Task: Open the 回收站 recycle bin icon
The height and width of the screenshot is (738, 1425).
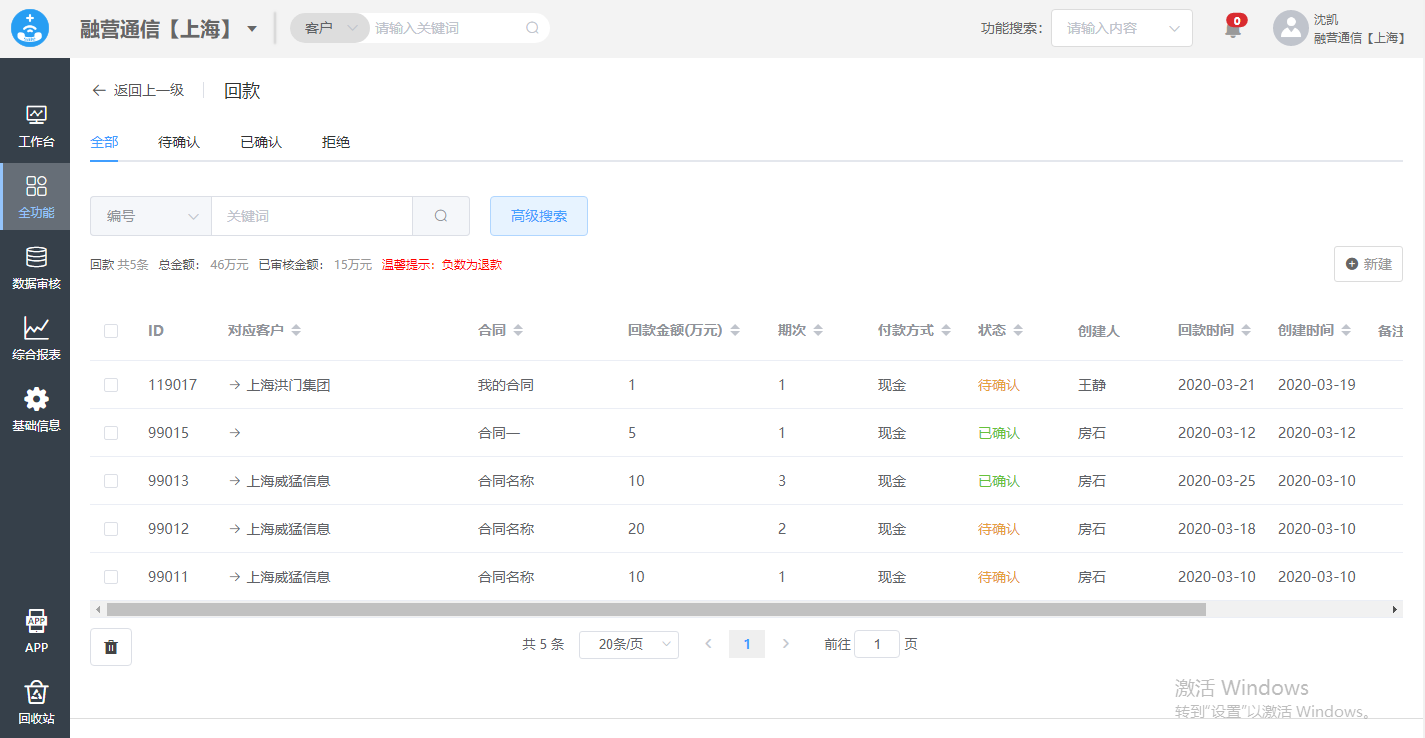Action: click(36, 693)
